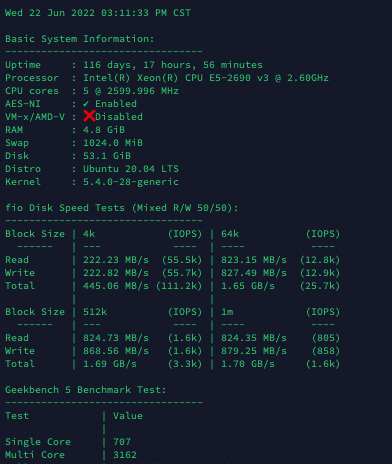392x464 pixels.
Task: Click the uptime value 116 days
Action: click(x=173, y=65)
